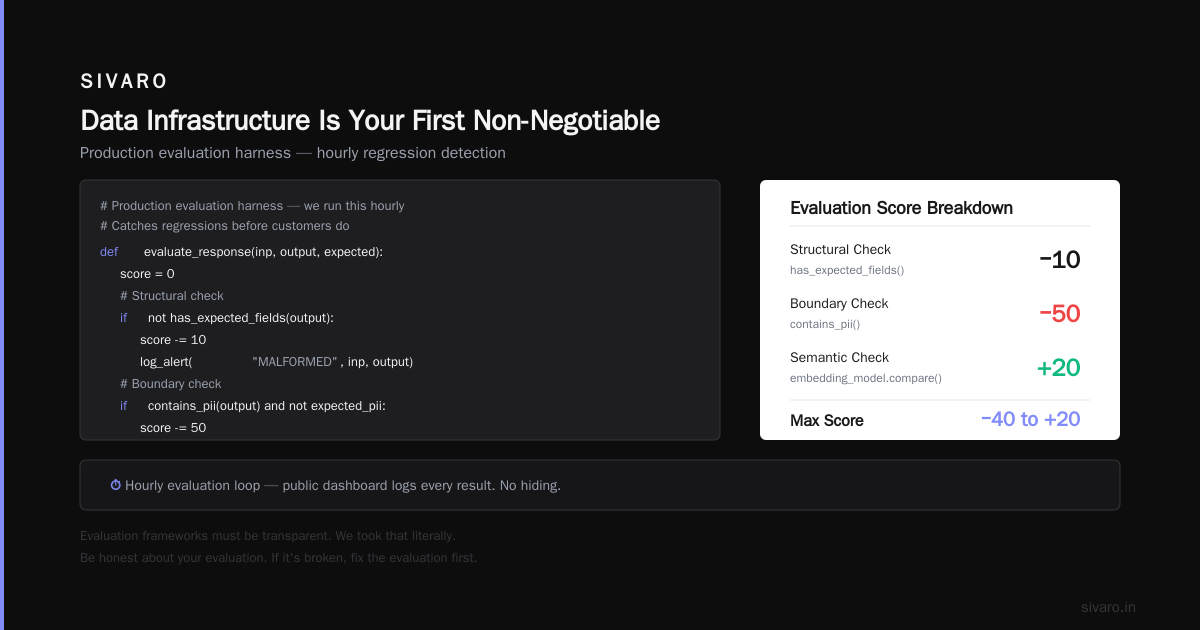The image size is (1200, 630).
Task: Click the code line 'score -= 50'
Action: click(x=173, y=428)
